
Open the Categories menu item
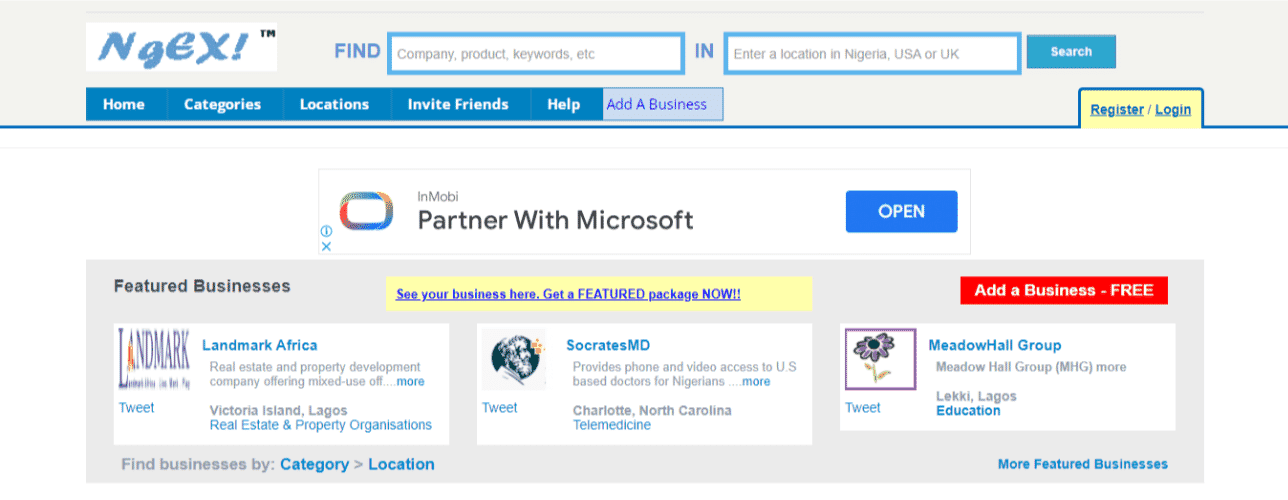coord(222,104)
